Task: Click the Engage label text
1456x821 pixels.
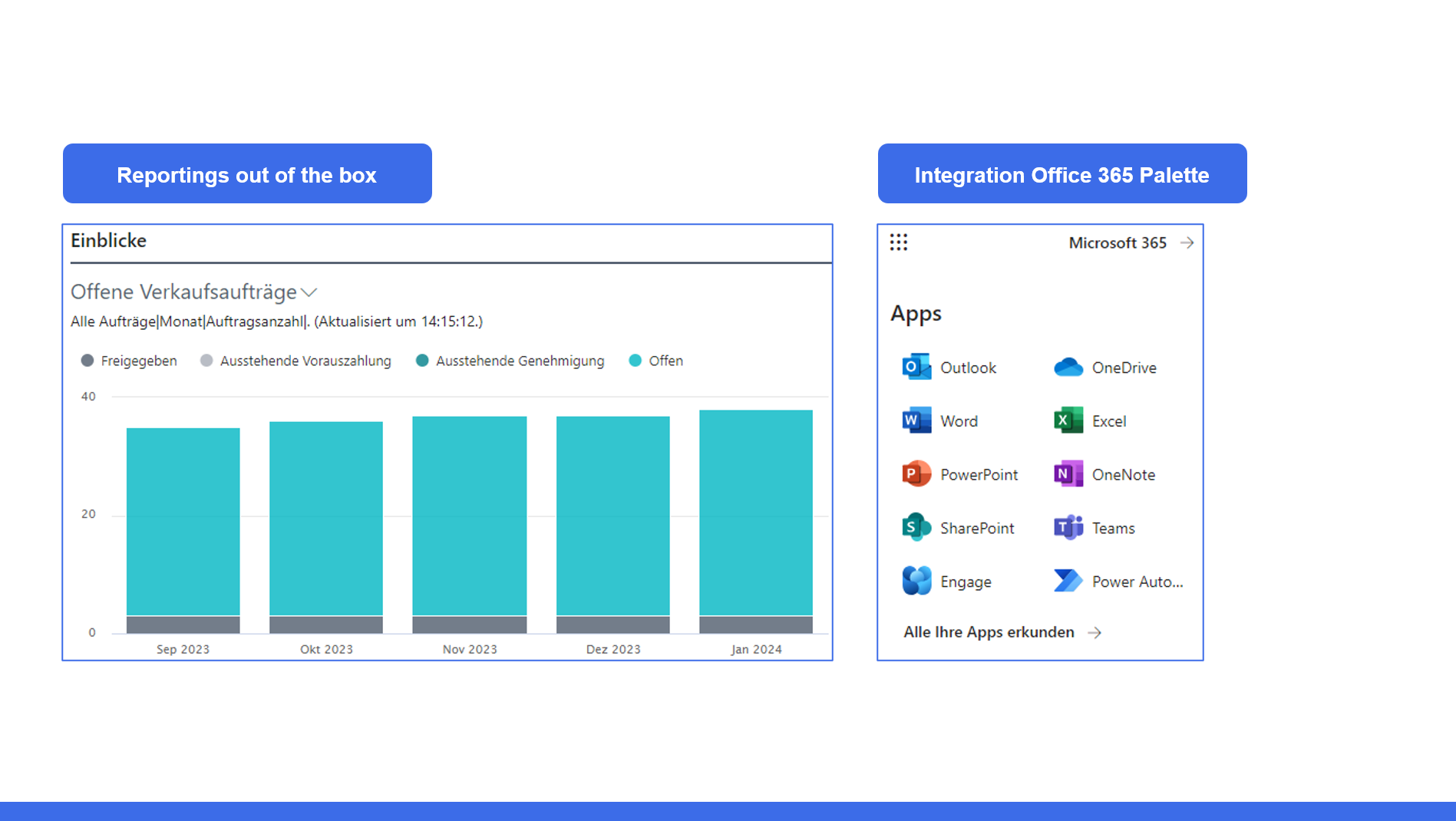Action: 966,582
